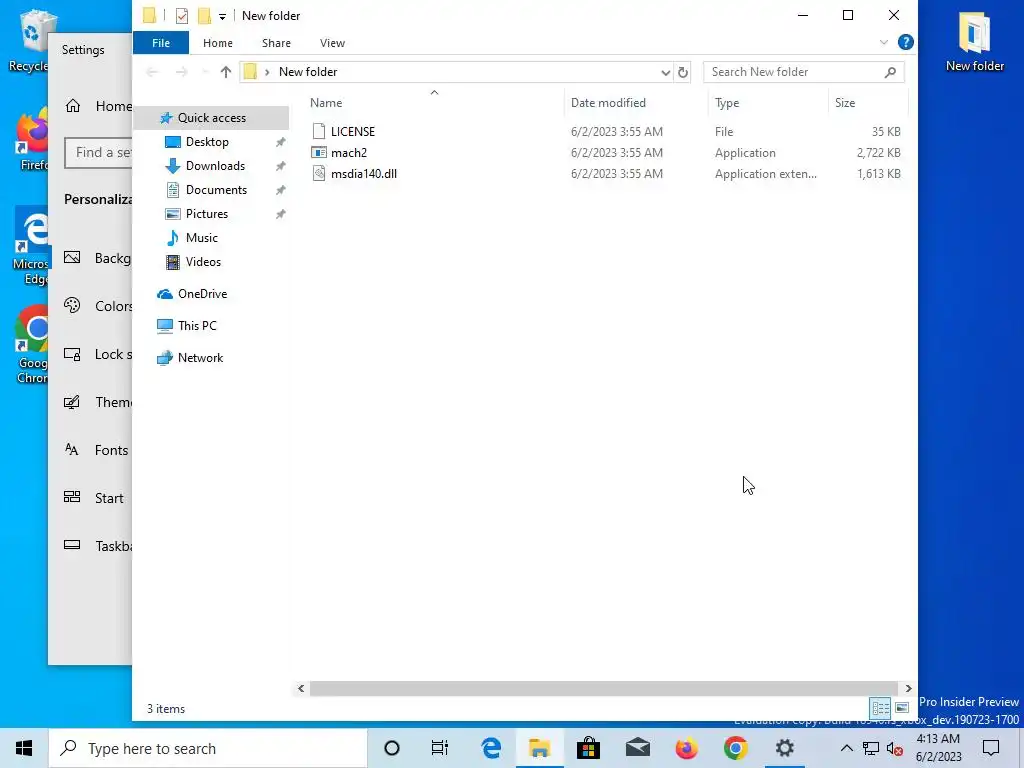Open the Customize Quick Access Toolbar dropdown
Viewport: 1024px width, 768px height.
click(x=222, y=16)
